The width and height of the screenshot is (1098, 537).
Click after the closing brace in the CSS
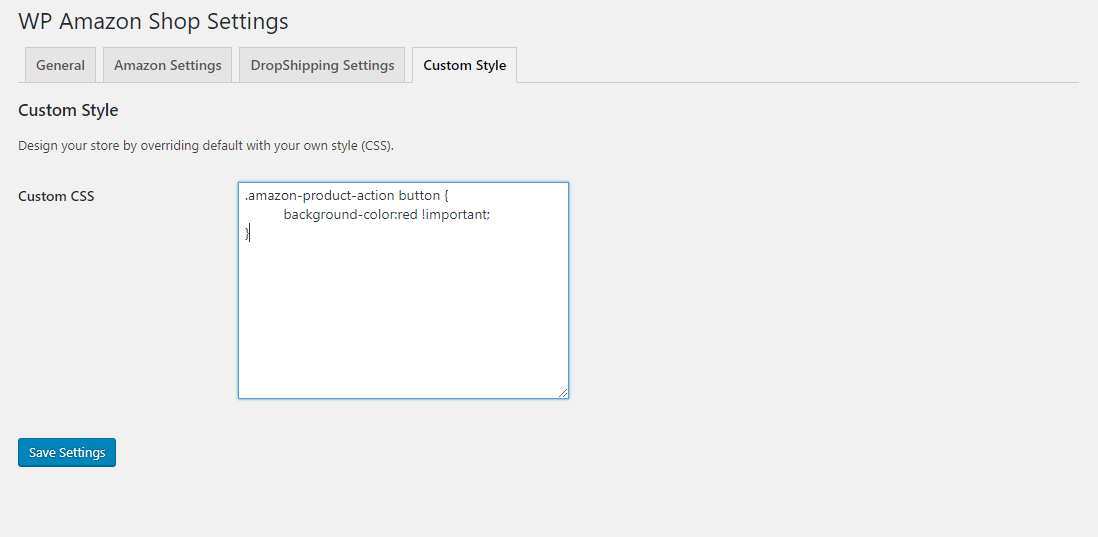click(x=250, y=233)
